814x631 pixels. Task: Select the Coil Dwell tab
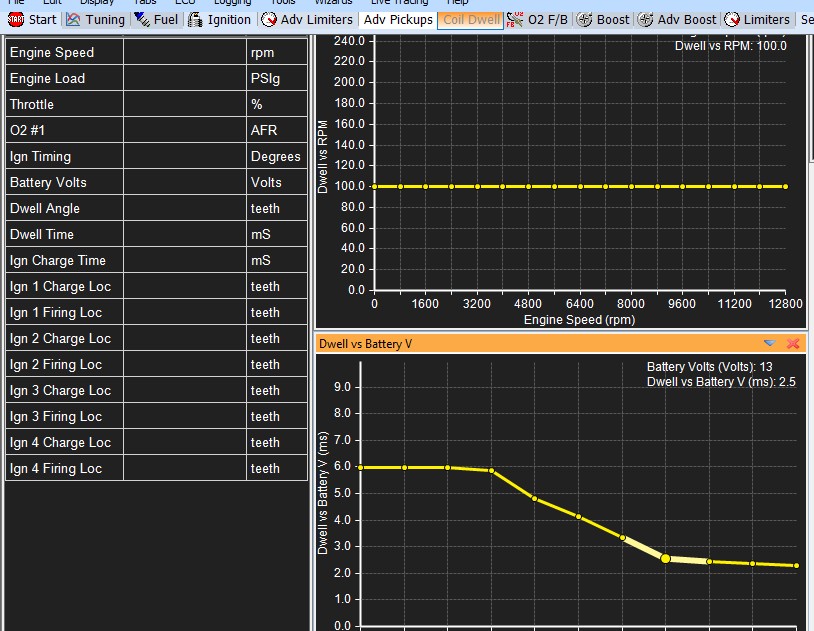pyautogui.click(x=471, y=19)
